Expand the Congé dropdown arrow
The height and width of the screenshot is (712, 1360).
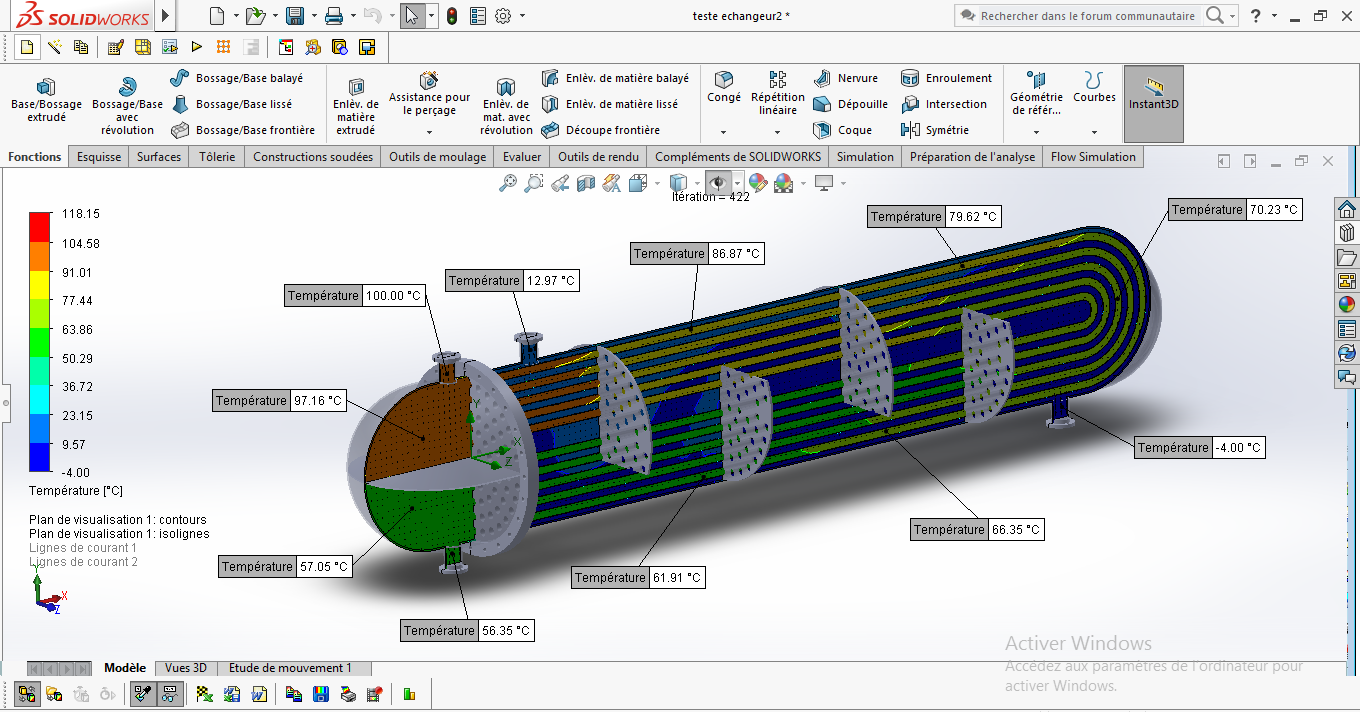click(723, 132)
